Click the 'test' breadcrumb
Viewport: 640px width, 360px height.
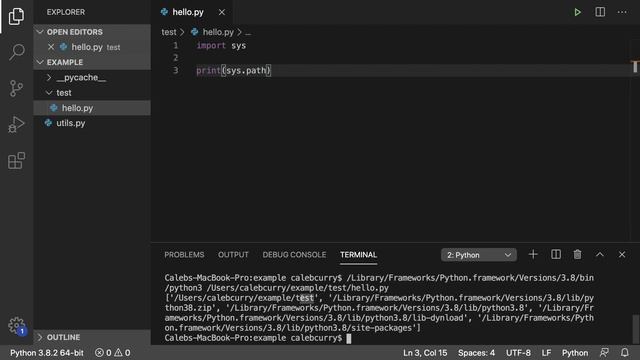169,32
